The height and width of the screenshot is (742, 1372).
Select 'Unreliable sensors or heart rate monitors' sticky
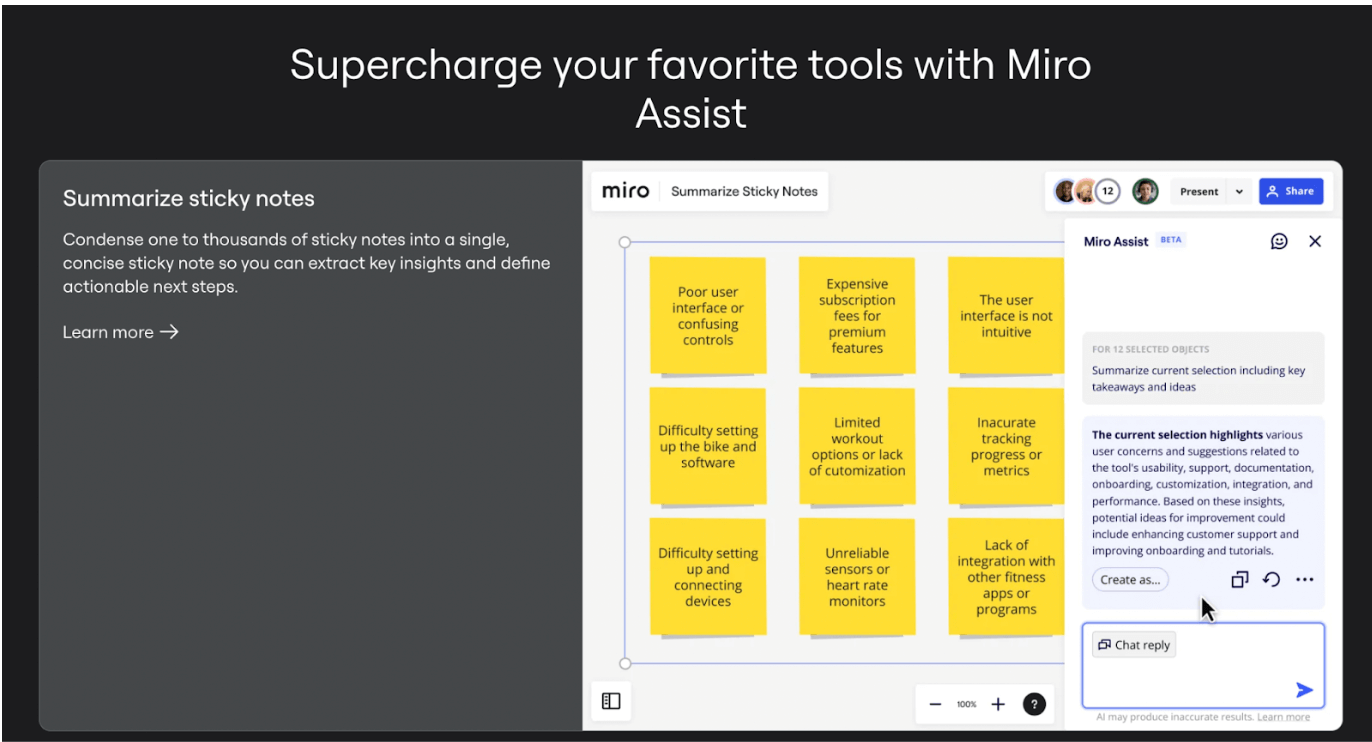point(857,576)
